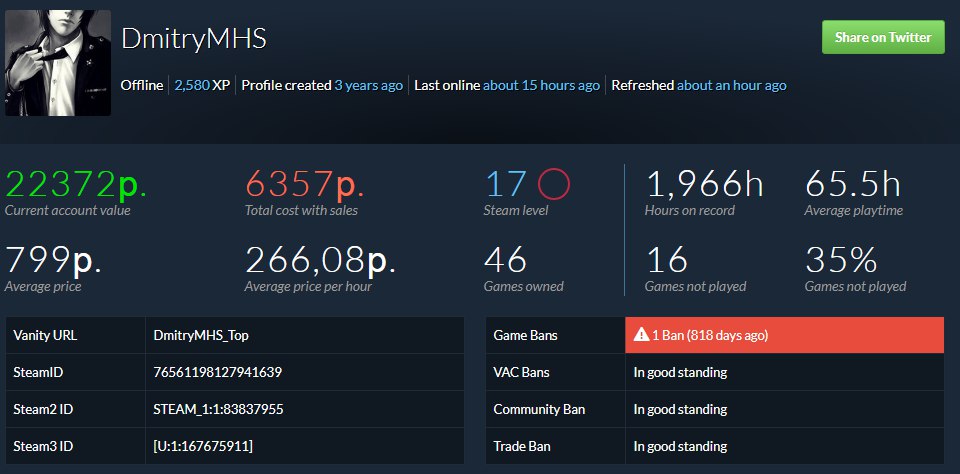This screenshot has width=960, height=474.
Task: Click 'about 15 hours ago' last online link
Action: pos(541,85)
